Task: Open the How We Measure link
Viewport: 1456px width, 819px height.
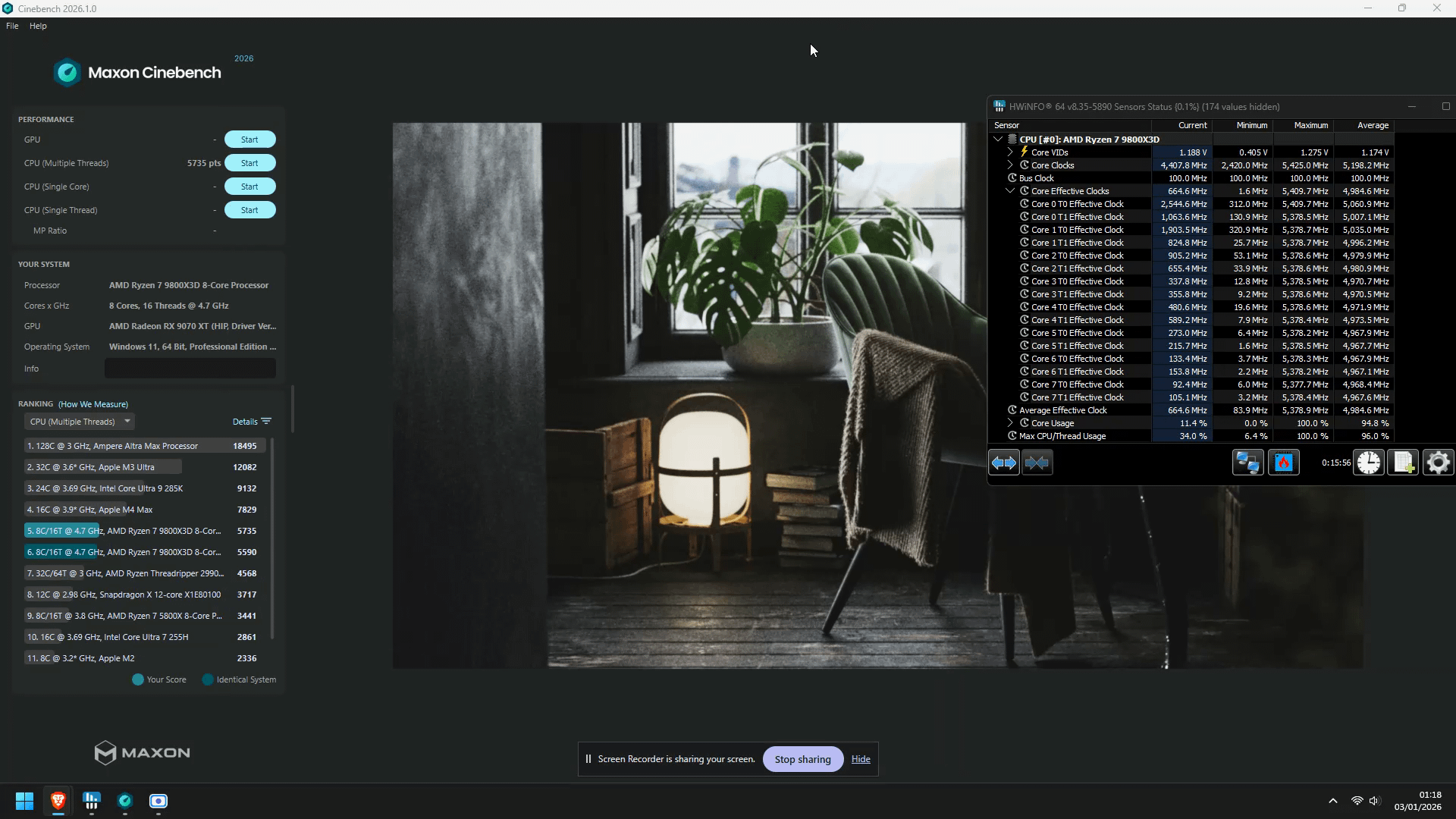Action: [93, 404]
